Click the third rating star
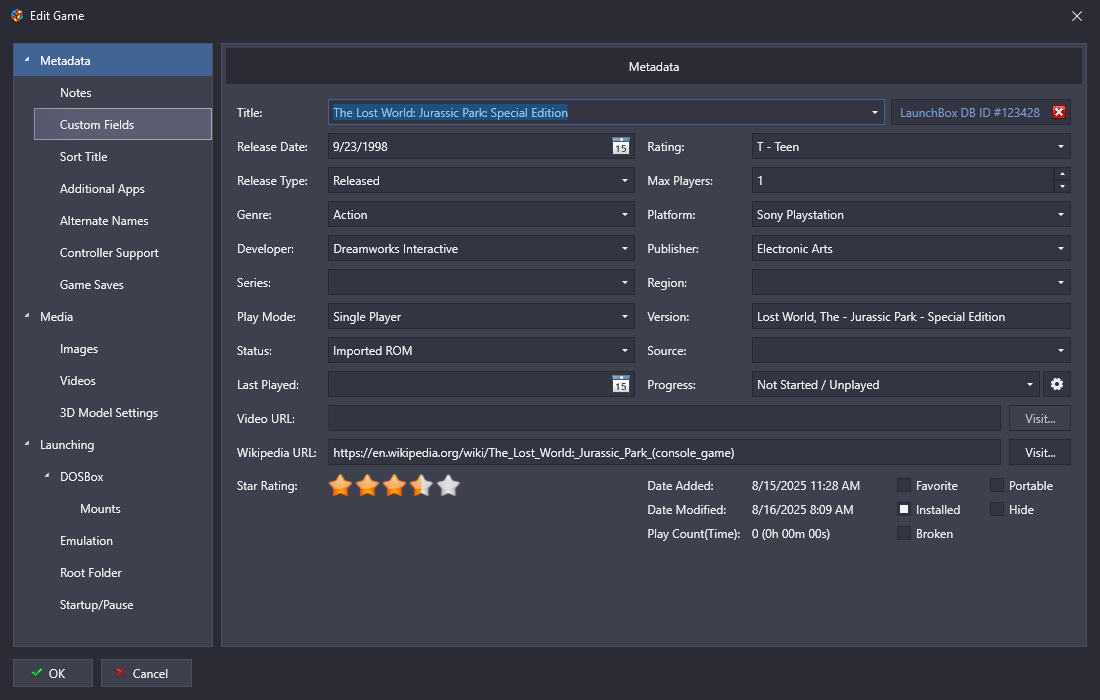The height and width of the screenshot is (700, 1100). click(x=394, y=485)
